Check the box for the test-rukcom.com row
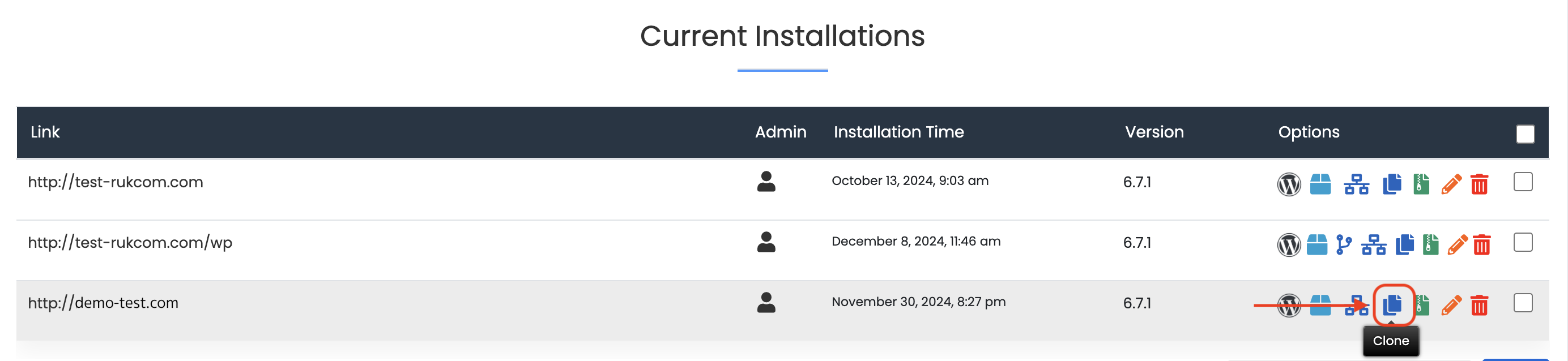This screenshot has width=1568, height=361. click(1522, 182)
